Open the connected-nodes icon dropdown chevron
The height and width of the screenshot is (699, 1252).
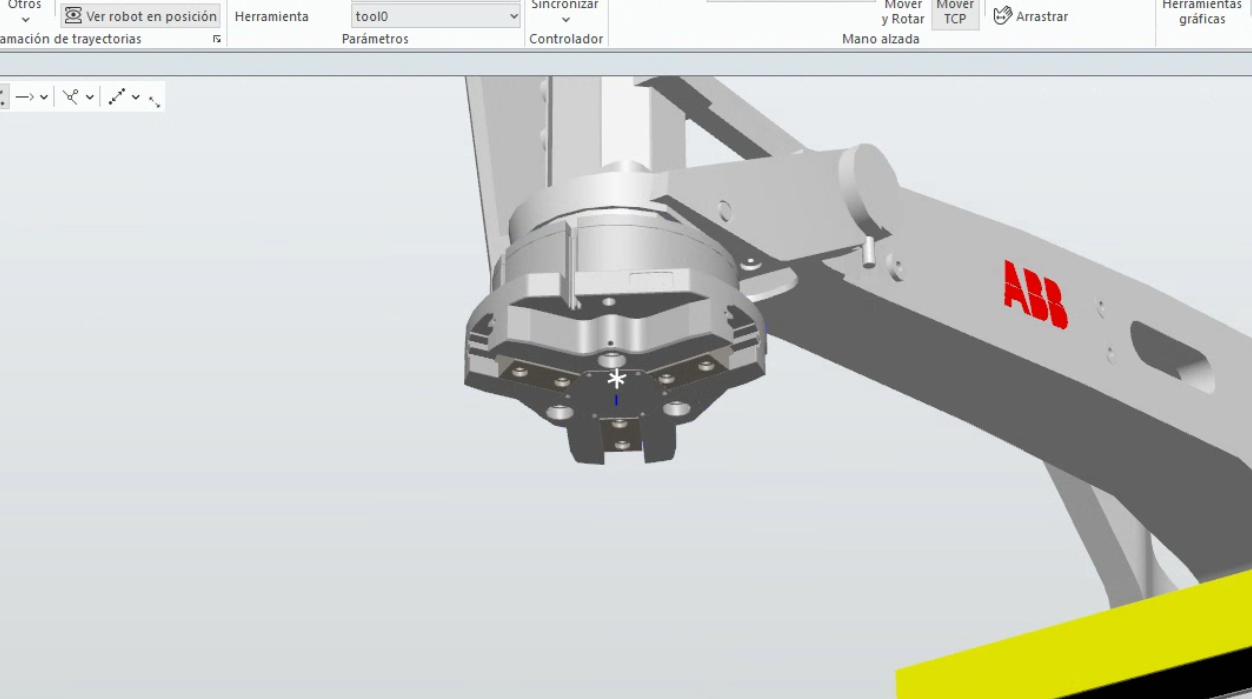pyautogui.click(x=90, y=97)
